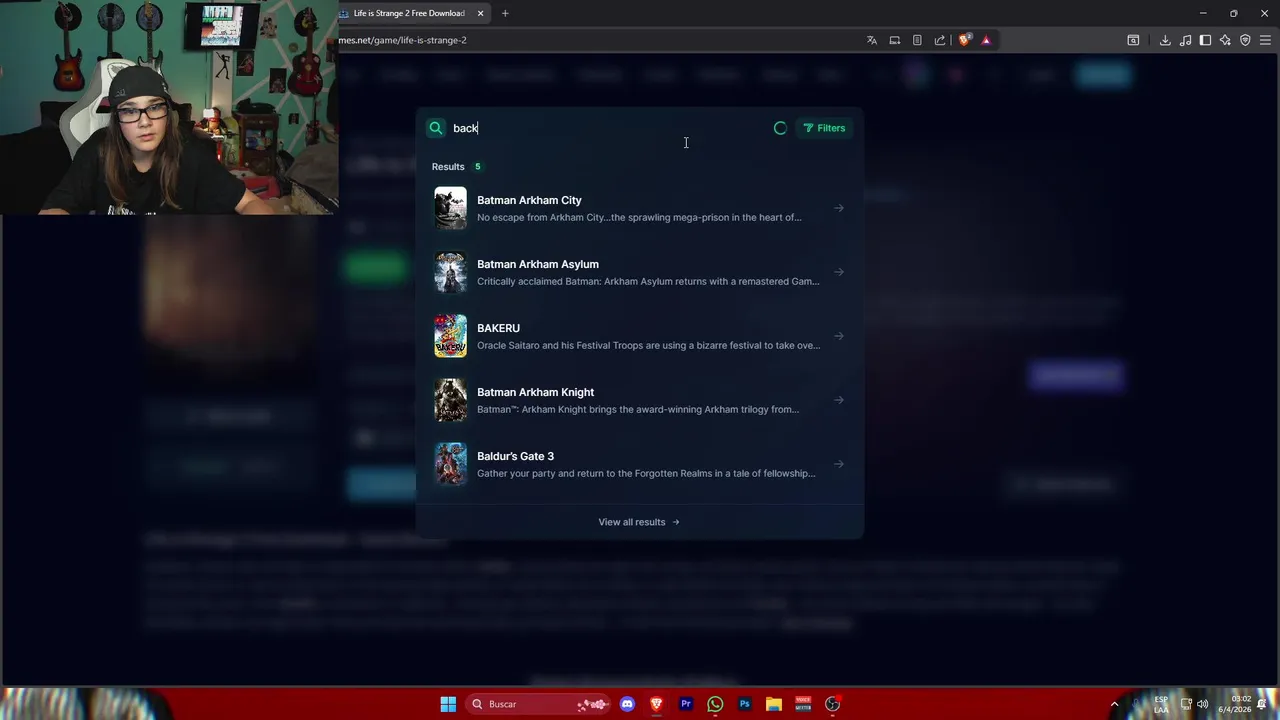Open the browser hamburger menu
1280x720 pixels.
point(1265,40)
